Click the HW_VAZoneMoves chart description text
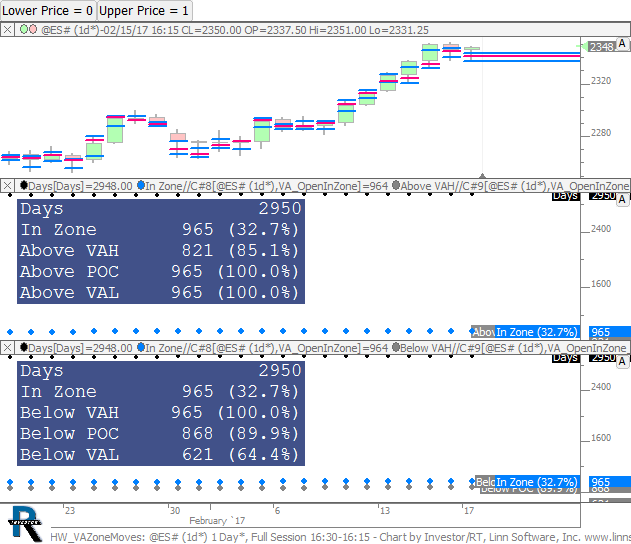631x544 pixels. click(340, 537)
